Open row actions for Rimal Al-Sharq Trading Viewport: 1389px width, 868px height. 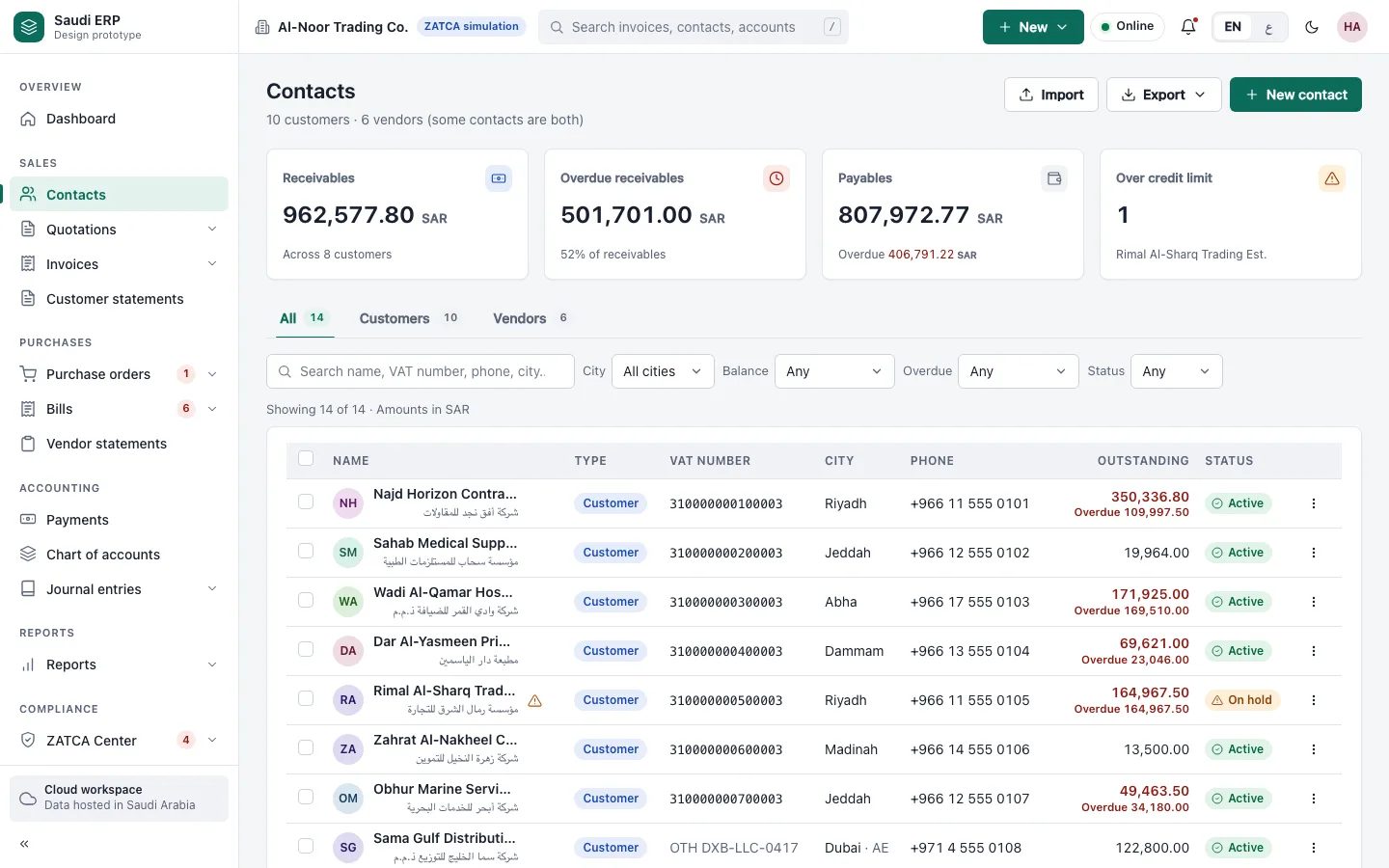coord(1314,700)
